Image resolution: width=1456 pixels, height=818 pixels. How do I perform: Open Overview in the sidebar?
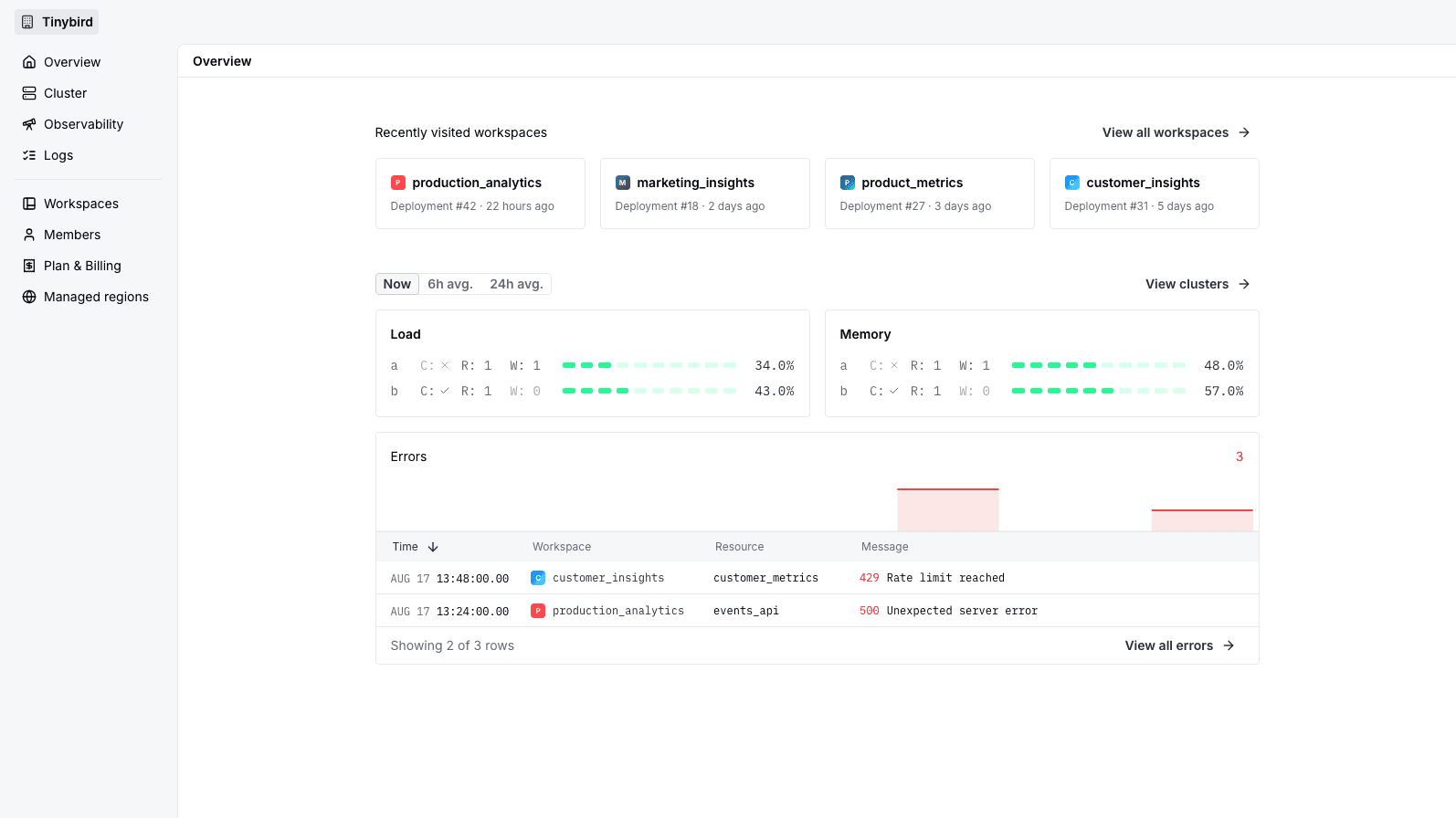coord(89,62)
